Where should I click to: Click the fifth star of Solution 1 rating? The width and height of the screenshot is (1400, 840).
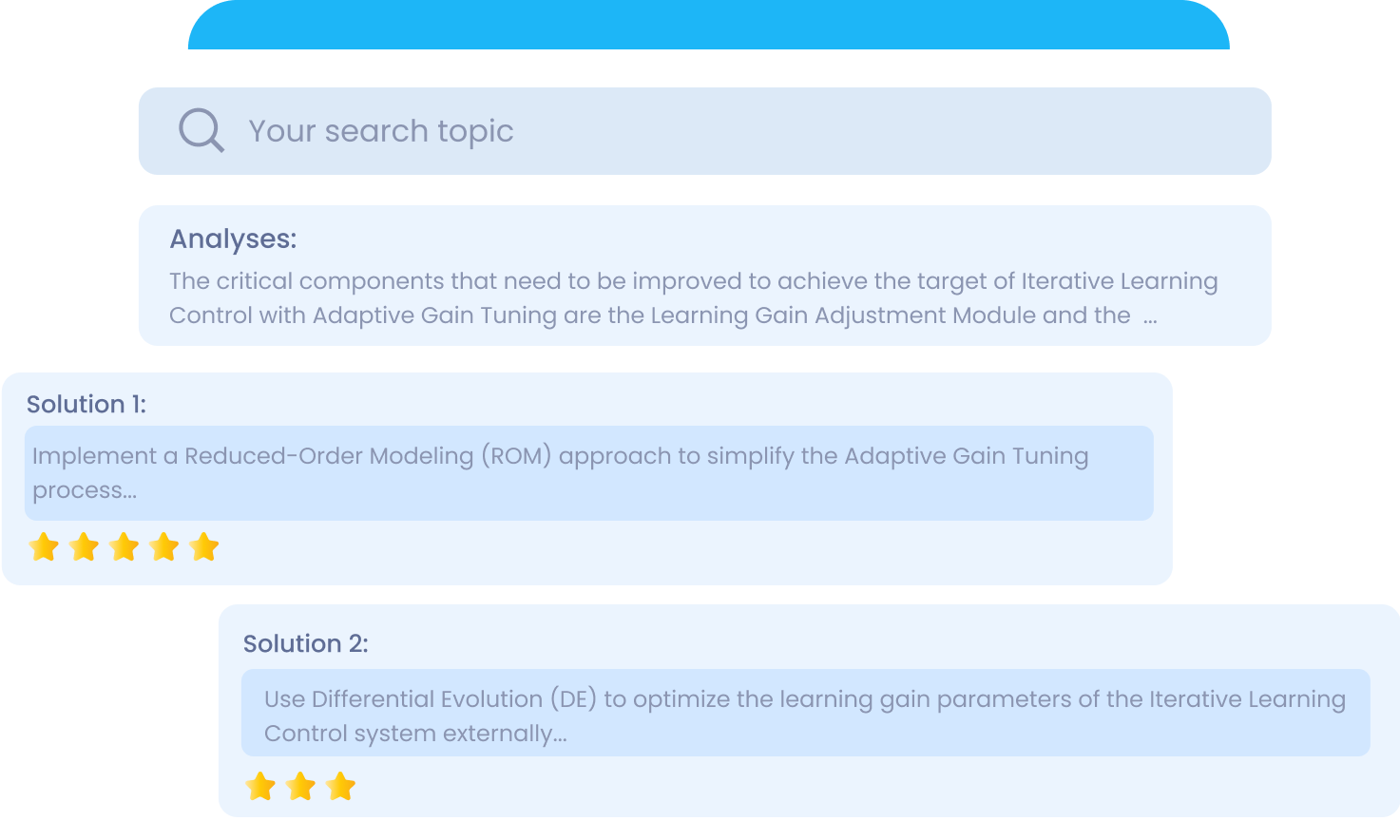[x=204, y=547]
